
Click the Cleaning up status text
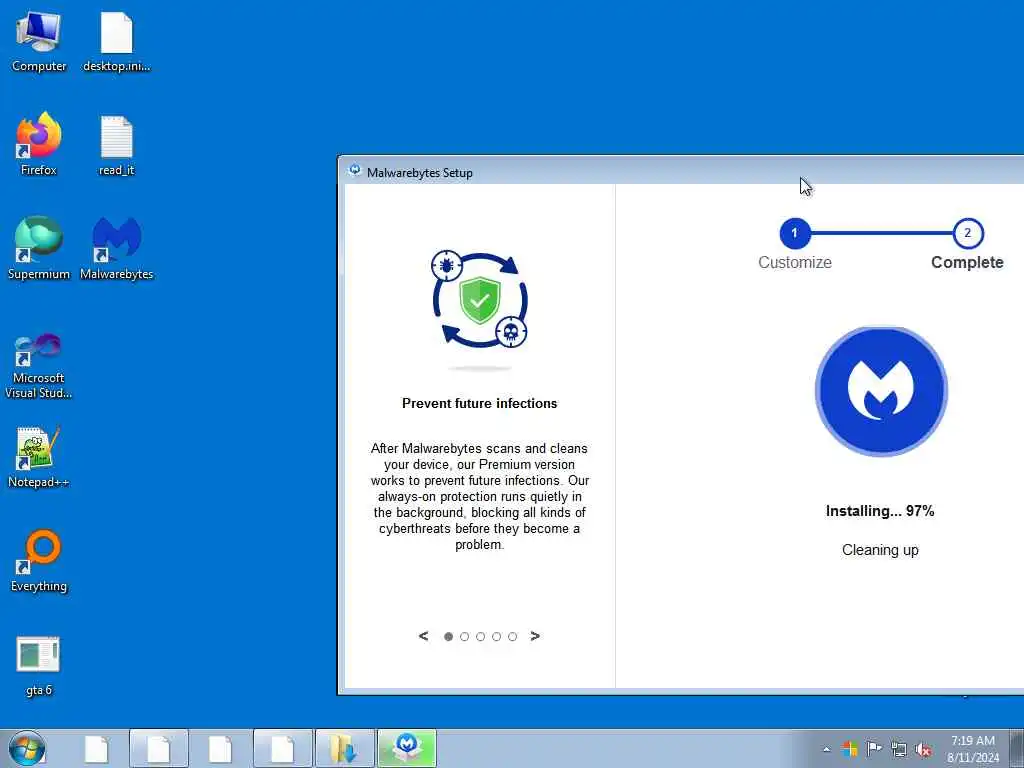click(880, 550)
